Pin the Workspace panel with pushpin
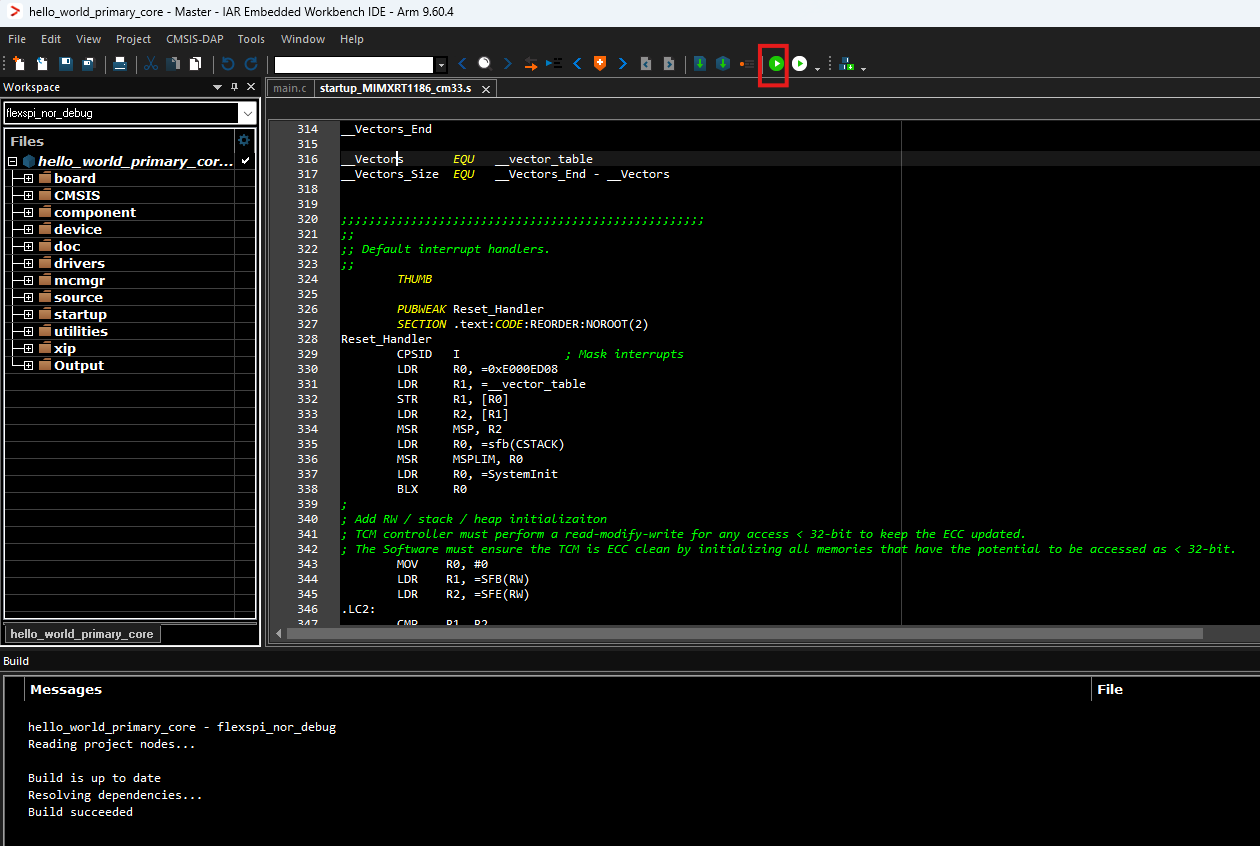This screenshot has height=846, width=1260. (235, 87)
